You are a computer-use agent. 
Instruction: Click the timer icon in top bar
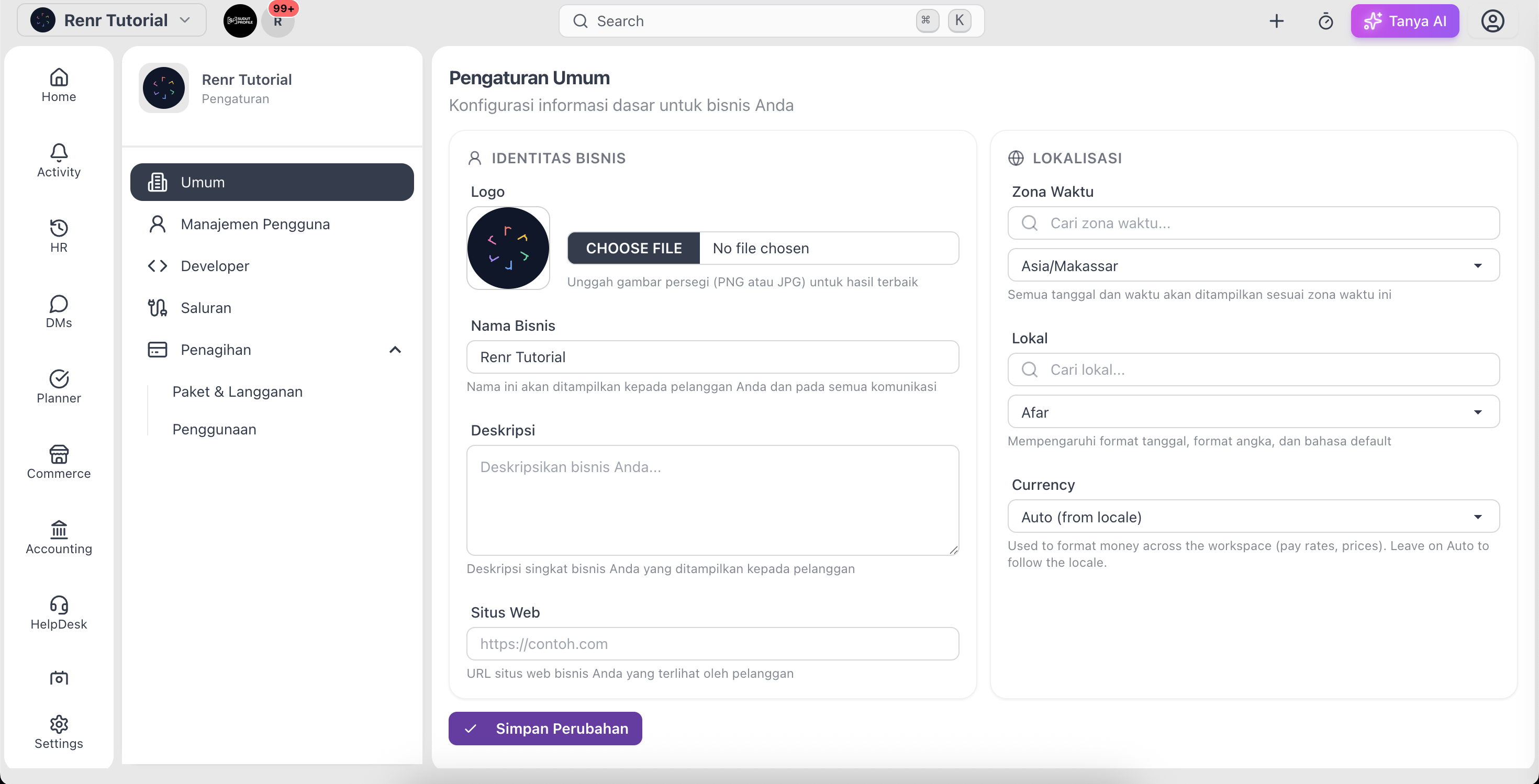click(x=1325, y=21)
